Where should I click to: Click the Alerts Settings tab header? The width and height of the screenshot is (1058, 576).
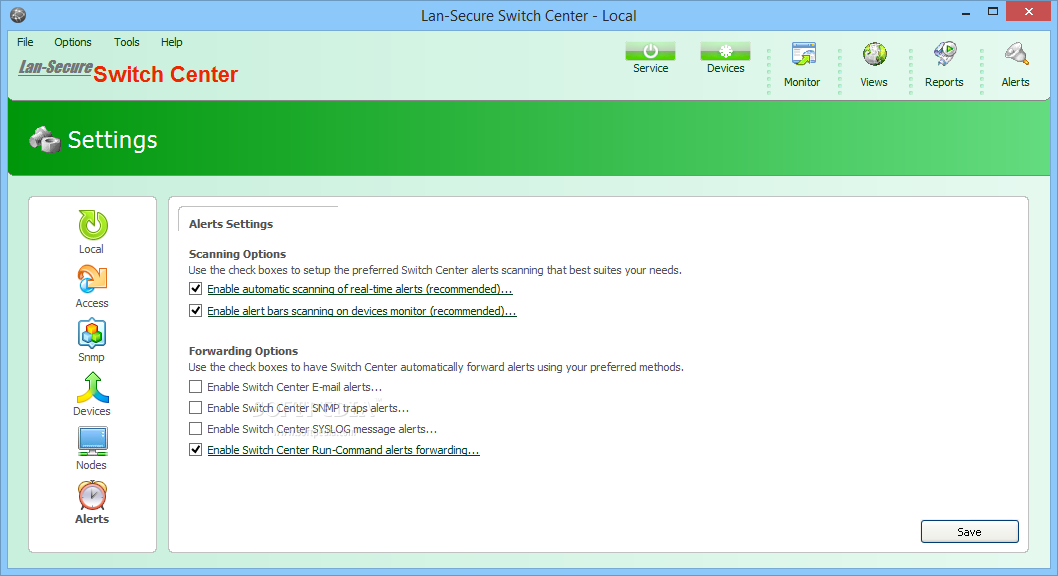231,224
